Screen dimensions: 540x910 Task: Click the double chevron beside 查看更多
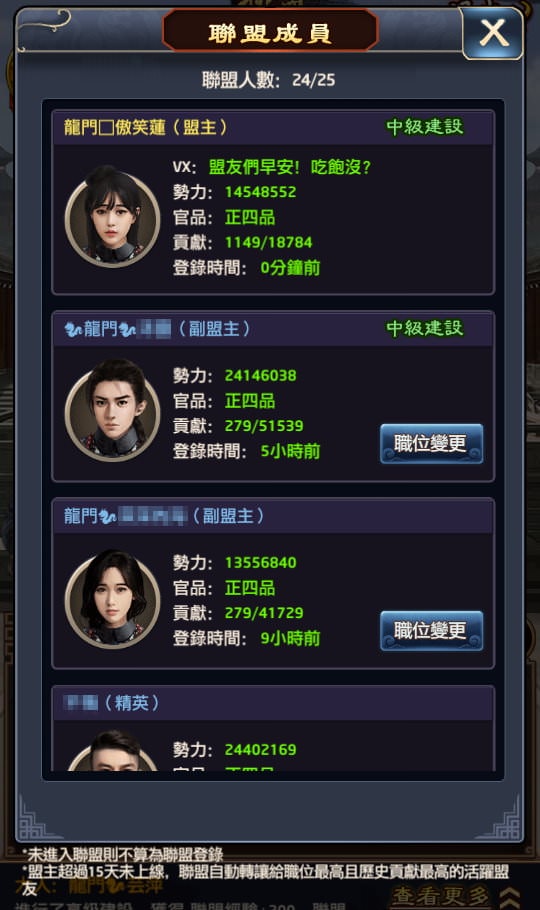coord(510,896)
